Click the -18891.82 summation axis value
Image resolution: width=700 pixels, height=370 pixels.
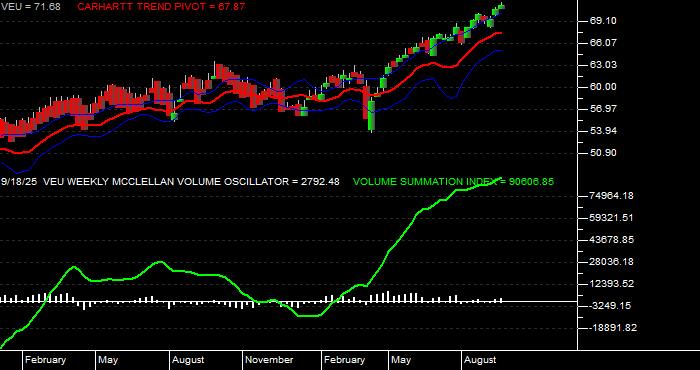(x=612, y=328)
